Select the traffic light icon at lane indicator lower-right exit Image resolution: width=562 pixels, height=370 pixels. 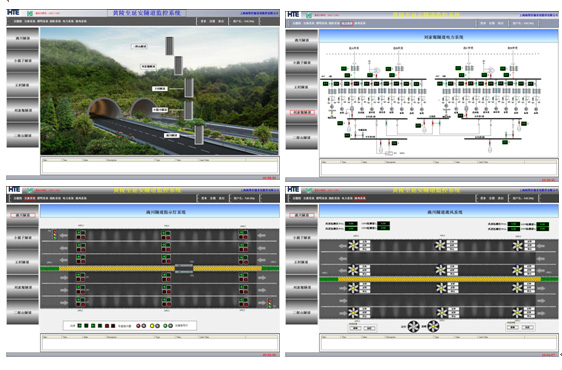pos(270,303)
